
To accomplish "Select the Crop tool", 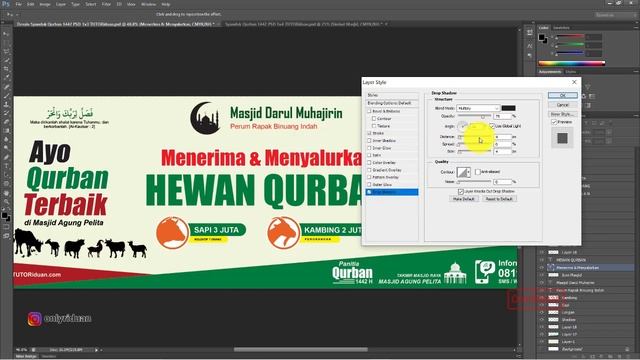I will coord(6,69).
